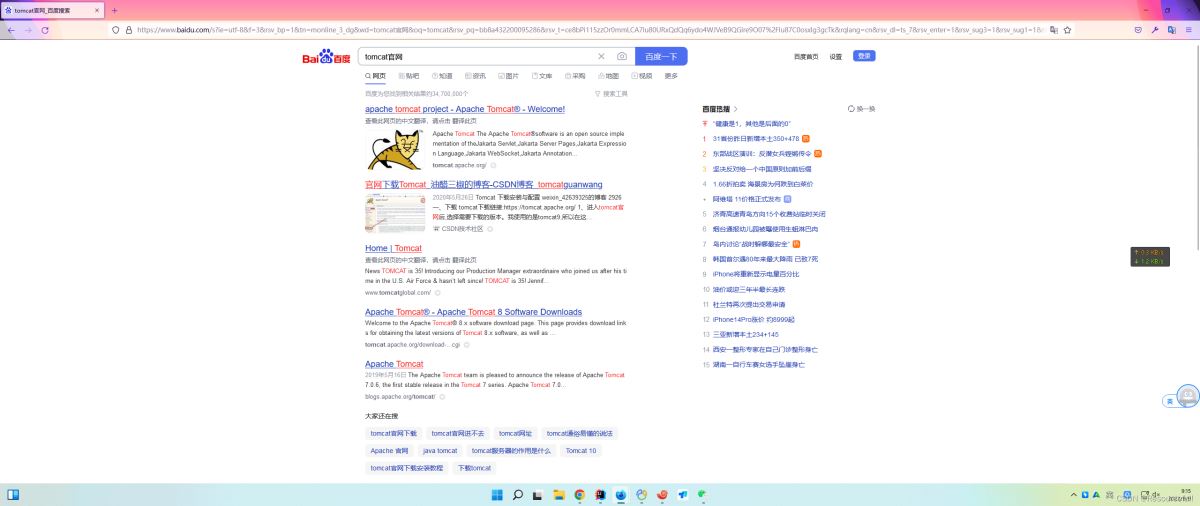1200x506 pixels.
Task: Click the Baidu logo
Action: [327, 58]
